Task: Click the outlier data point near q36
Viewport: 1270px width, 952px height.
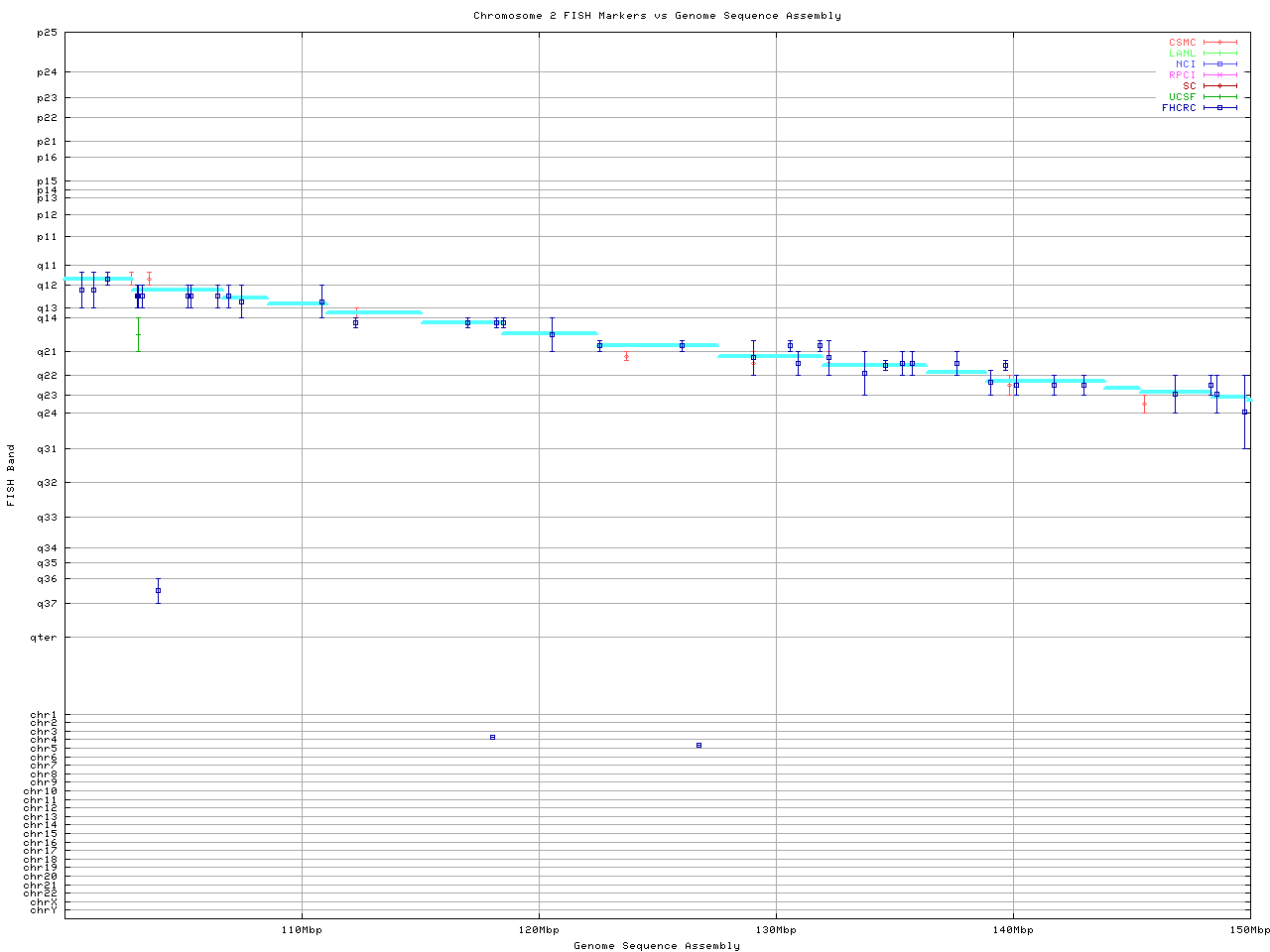Action: [x=158, y=590]
